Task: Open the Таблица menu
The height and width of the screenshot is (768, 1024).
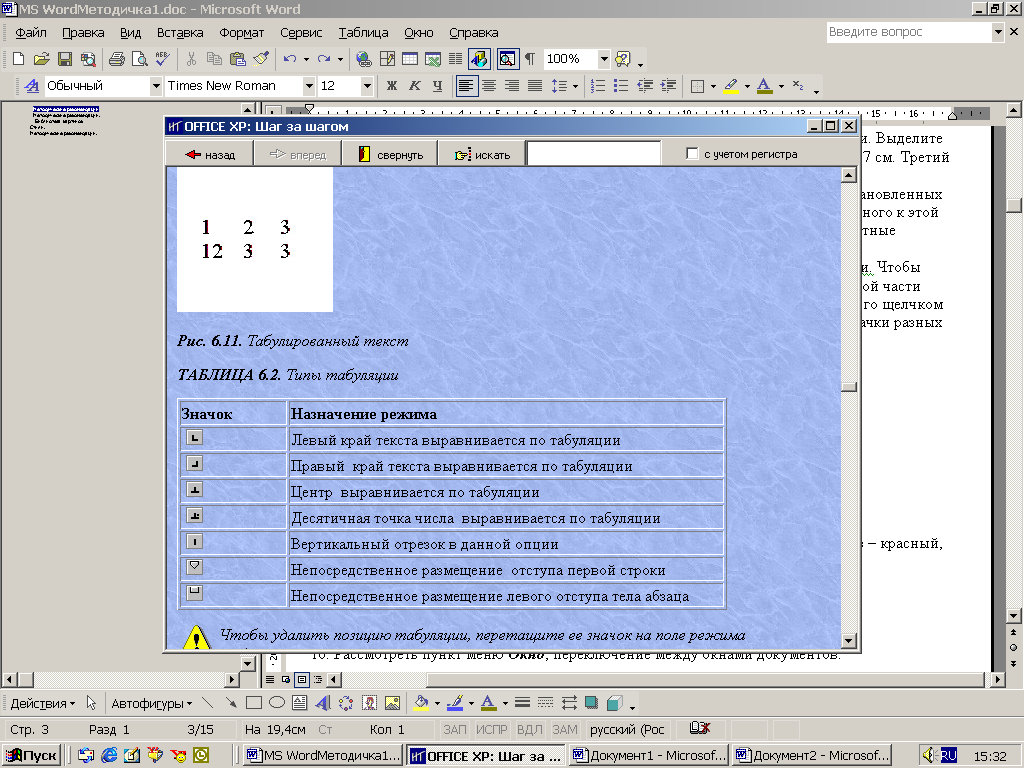Action: click(363, 33)
